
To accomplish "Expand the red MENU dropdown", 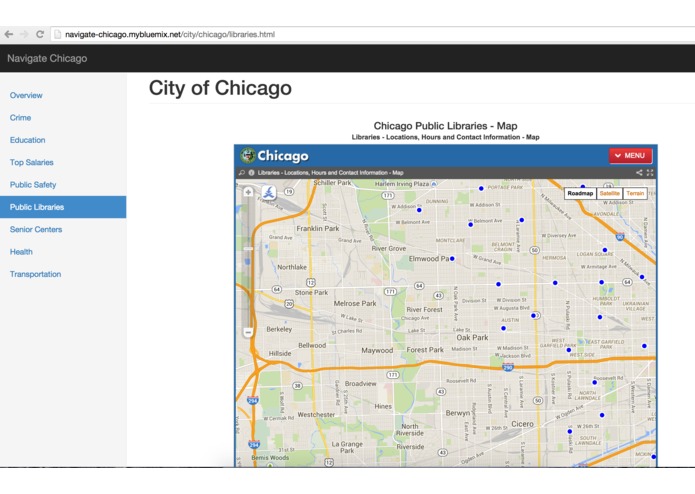I will [630, 156].
